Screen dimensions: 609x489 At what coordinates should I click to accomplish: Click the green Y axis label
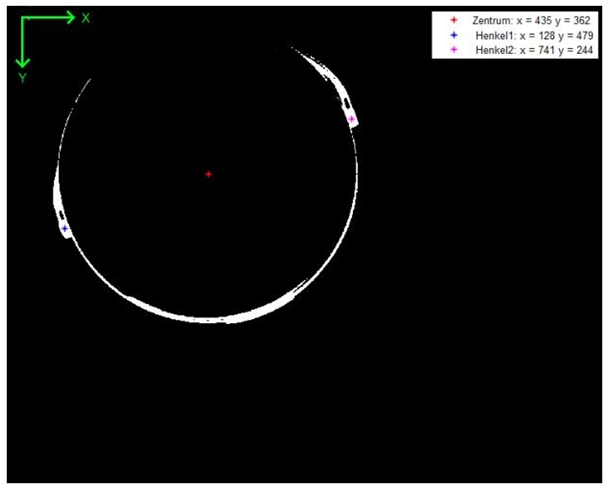22,78
